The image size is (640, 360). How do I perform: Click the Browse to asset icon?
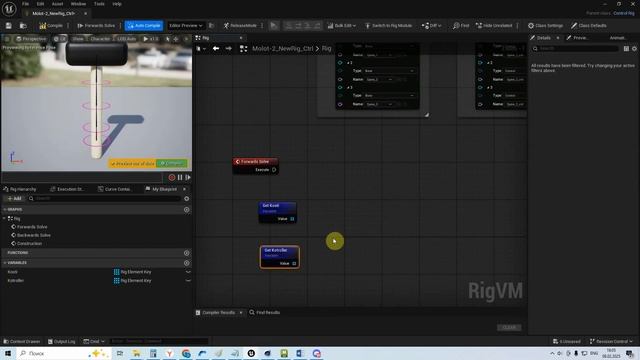(23, 26)
